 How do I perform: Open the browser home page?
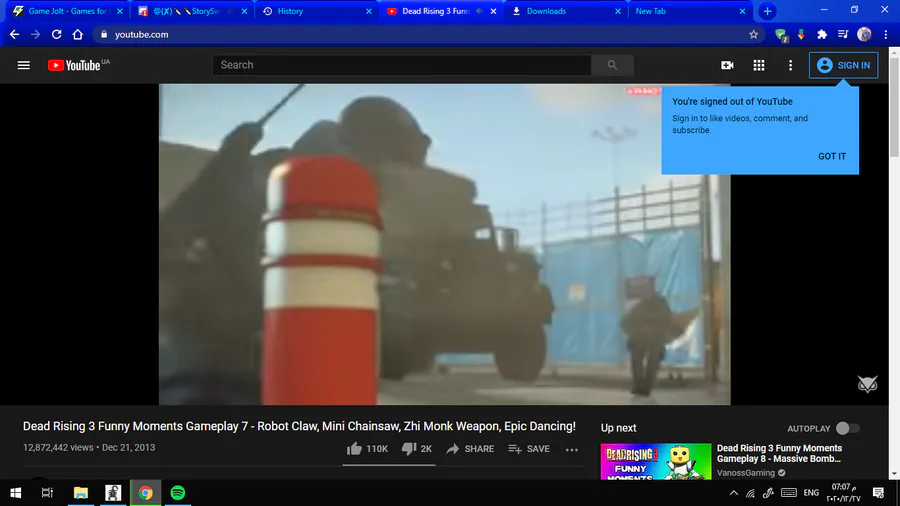[77, 34]
